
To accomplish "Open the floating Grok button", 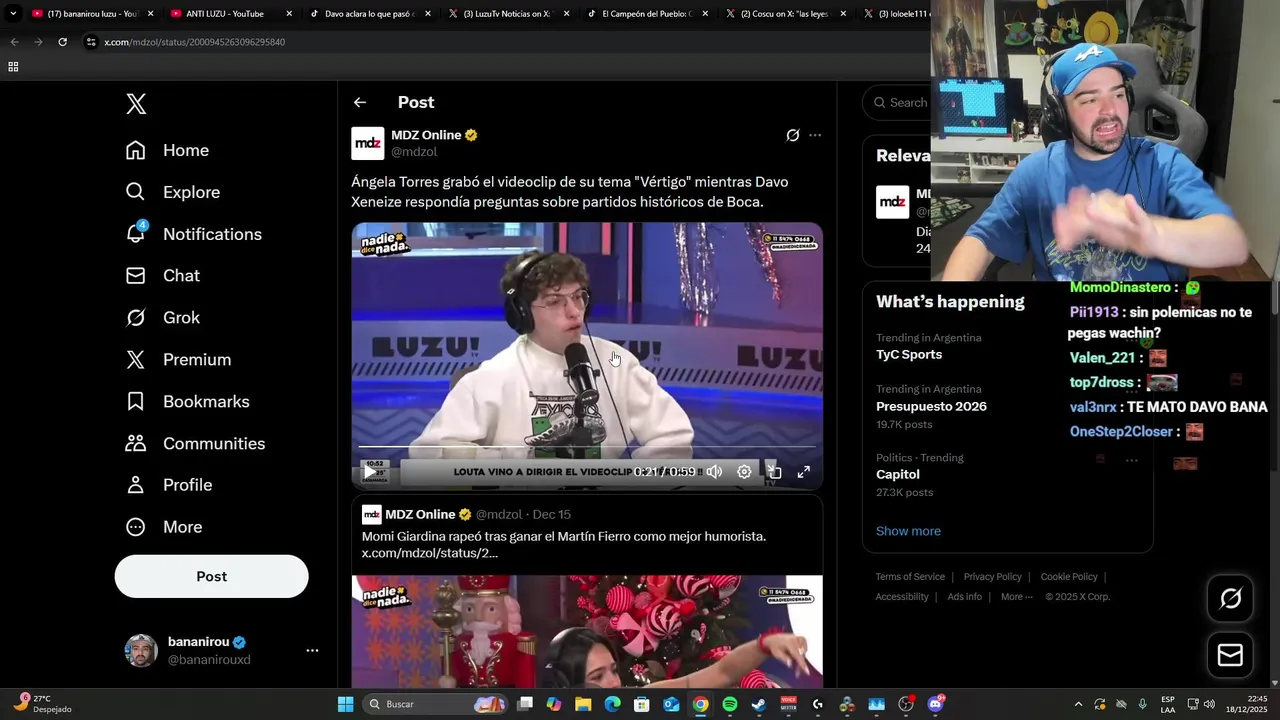I will tap(1230, 599).
